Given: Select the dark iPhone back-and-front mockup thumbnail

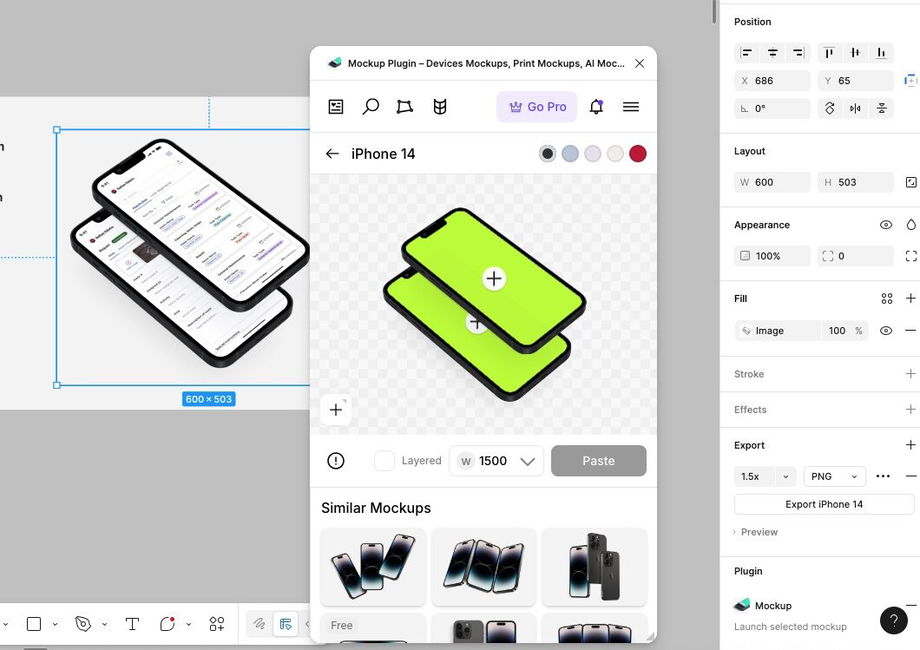Looking at the screenshot, I should click(x=594, y=566).
